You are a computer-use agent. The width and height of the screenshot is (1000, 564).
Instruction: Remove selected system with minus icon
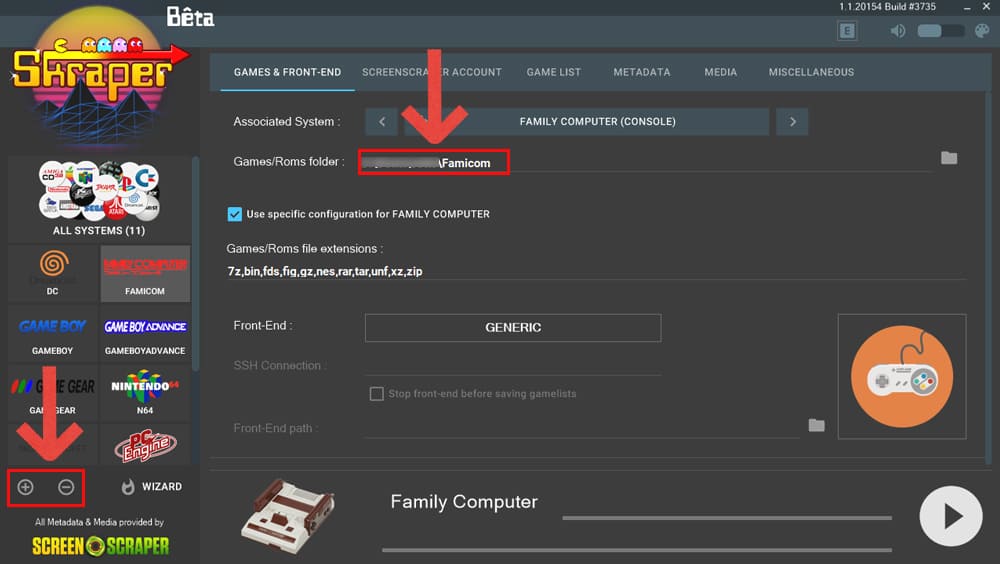[66, 487]
